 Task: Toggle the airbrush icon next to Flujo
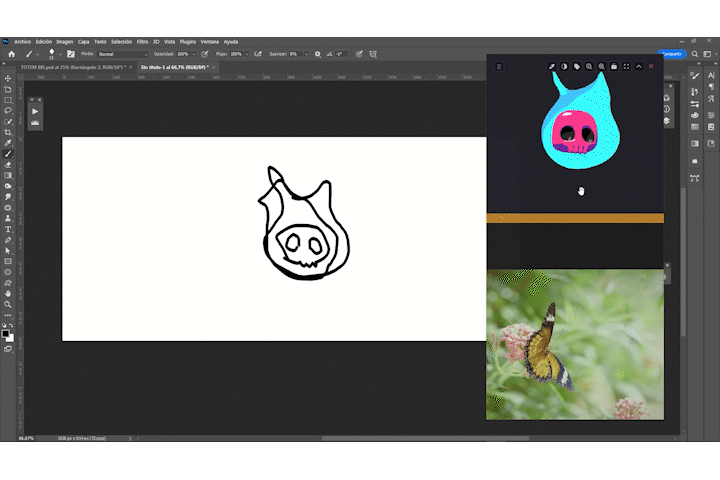258,54
